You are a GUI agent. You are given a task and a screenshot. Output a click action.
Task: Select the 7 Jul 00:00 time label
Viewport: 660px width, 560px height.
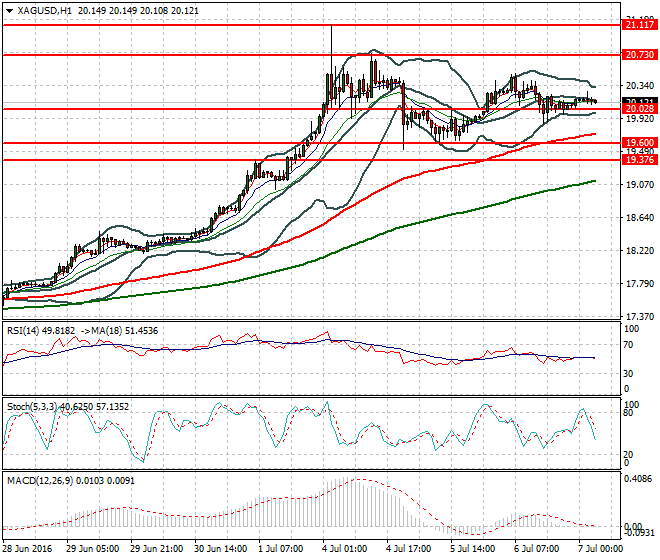[x=601, y=549]
